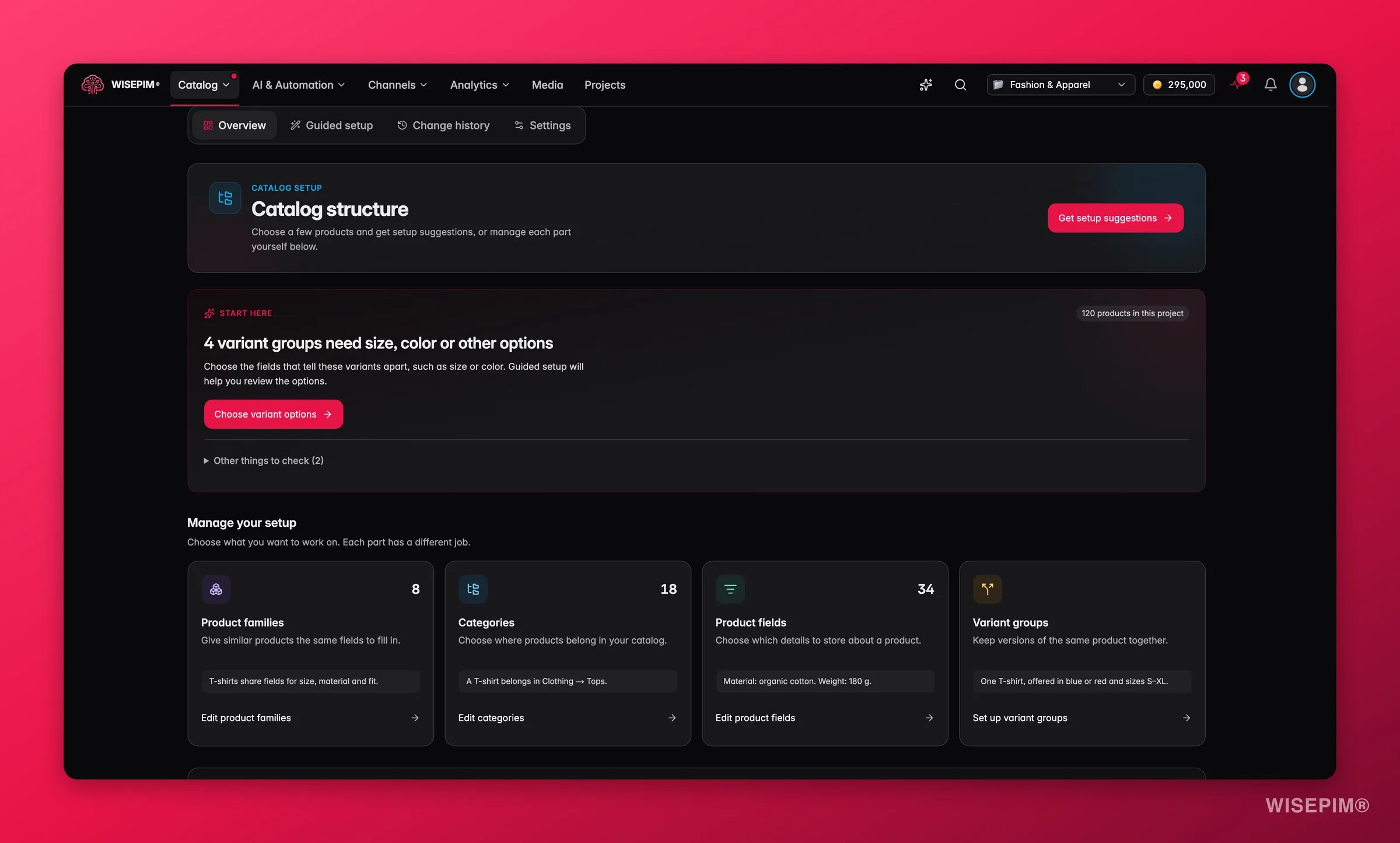Click the WisePIM brain logo

coord(93,85)
